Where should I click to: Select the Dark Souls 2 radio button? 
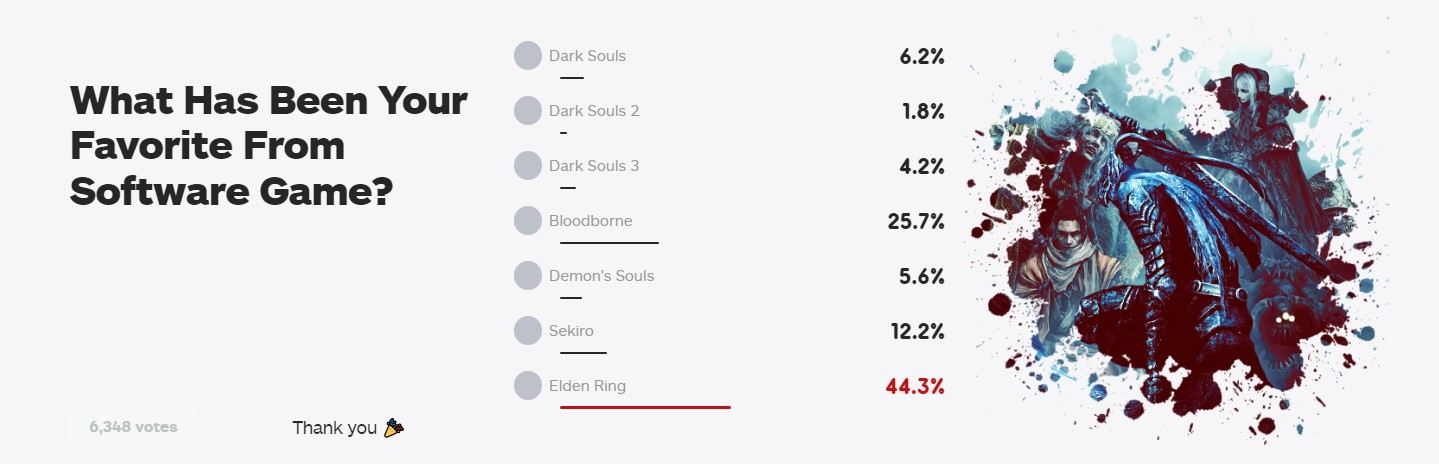528,111
